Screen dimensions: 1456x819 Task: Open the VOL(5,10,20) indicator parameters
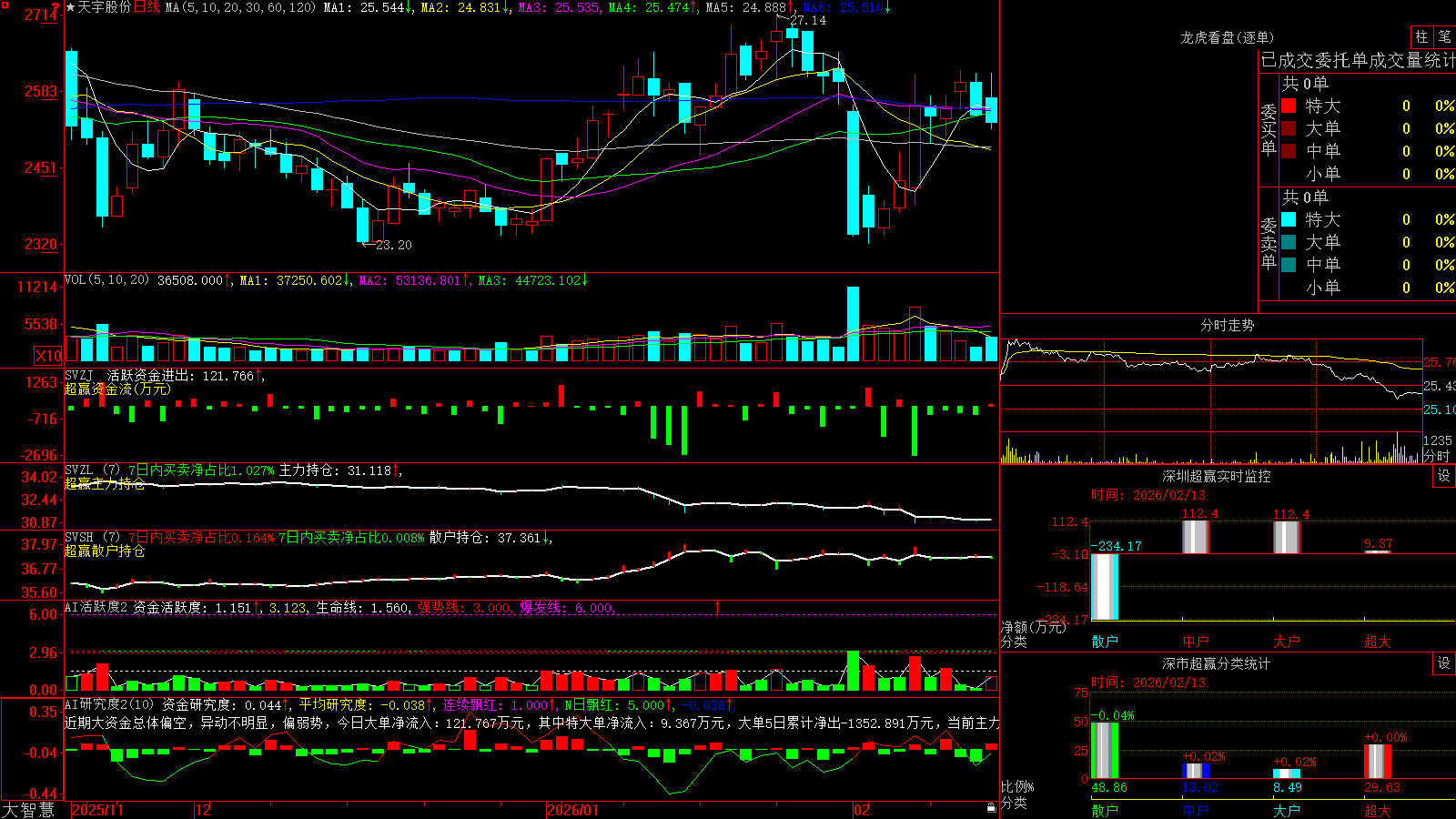point(106,280)
